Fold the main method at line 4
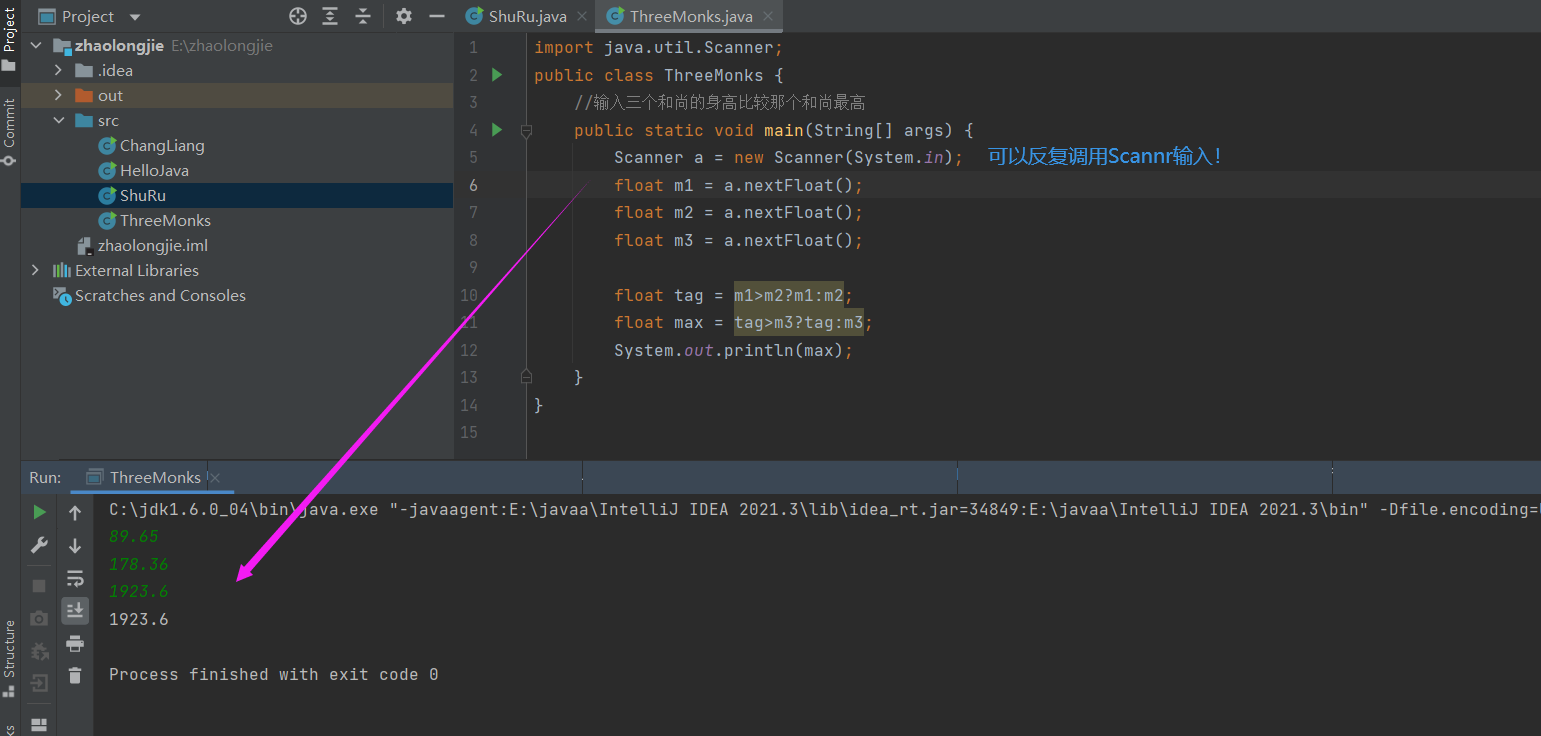1541x736 pixels. coord(526,130)
